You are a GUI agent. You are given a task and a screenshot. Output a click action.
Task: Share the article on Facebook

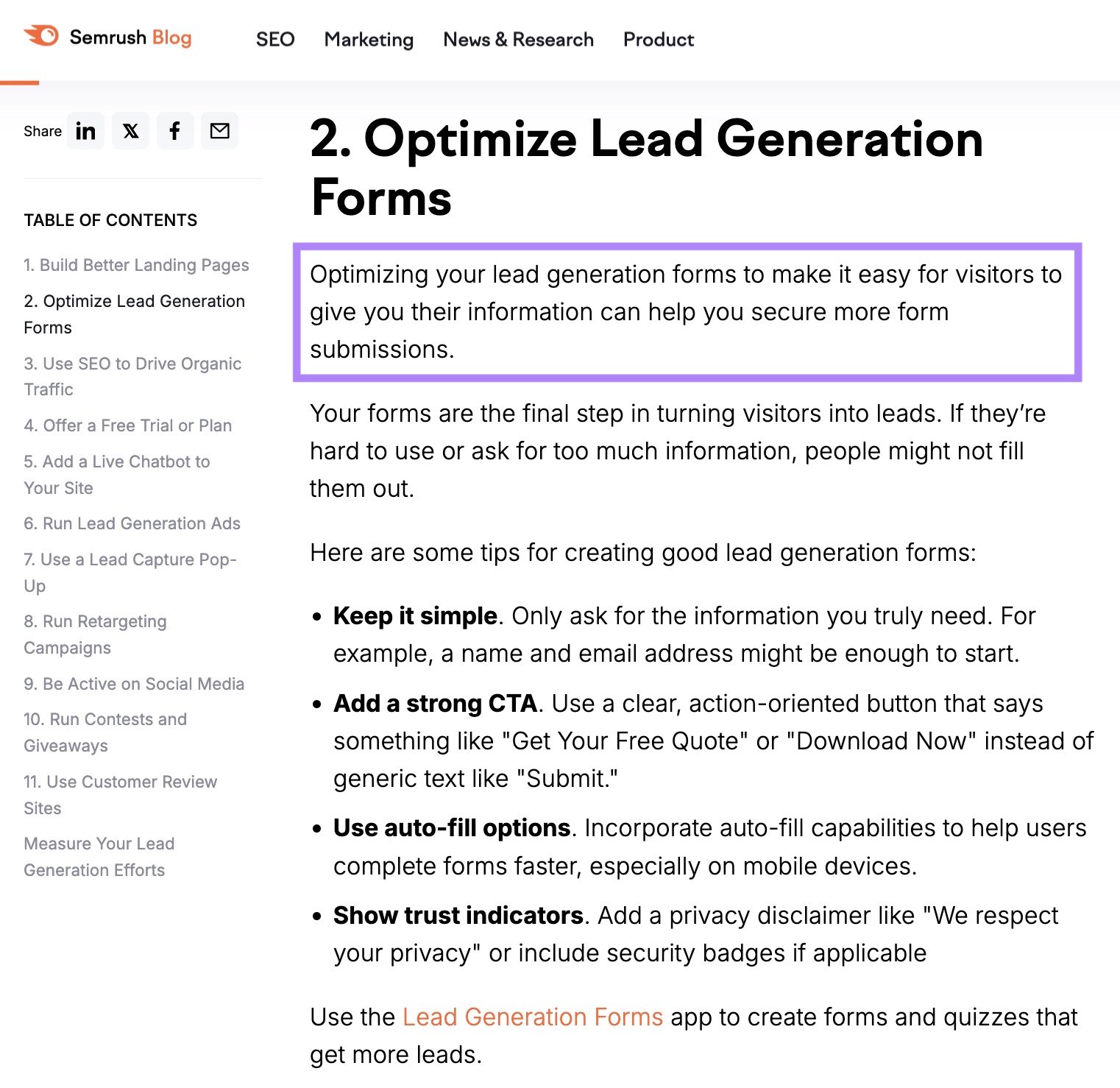(175, 130)
